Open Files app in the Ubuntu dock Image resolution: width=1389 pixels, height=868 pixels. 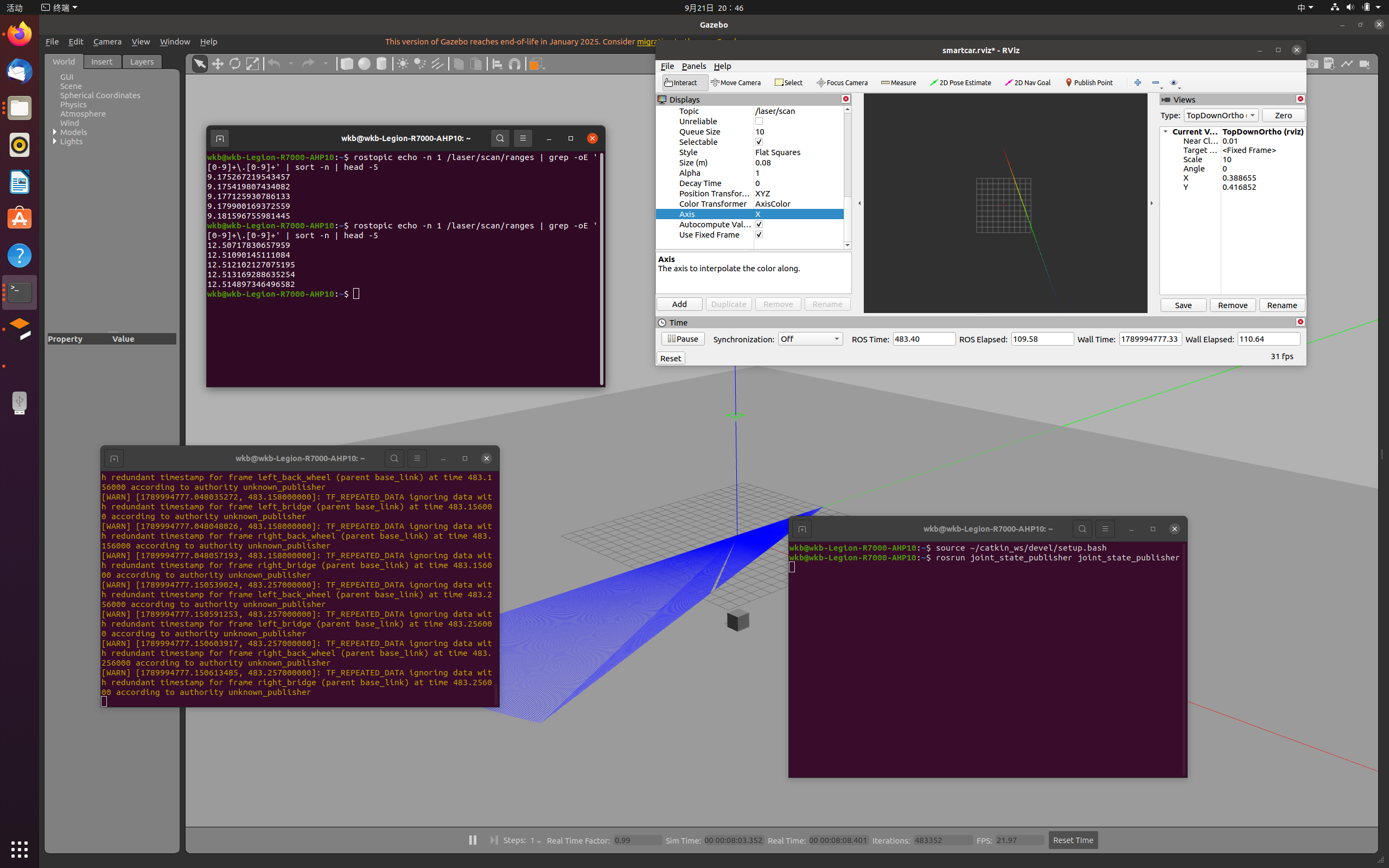point(20,108)
